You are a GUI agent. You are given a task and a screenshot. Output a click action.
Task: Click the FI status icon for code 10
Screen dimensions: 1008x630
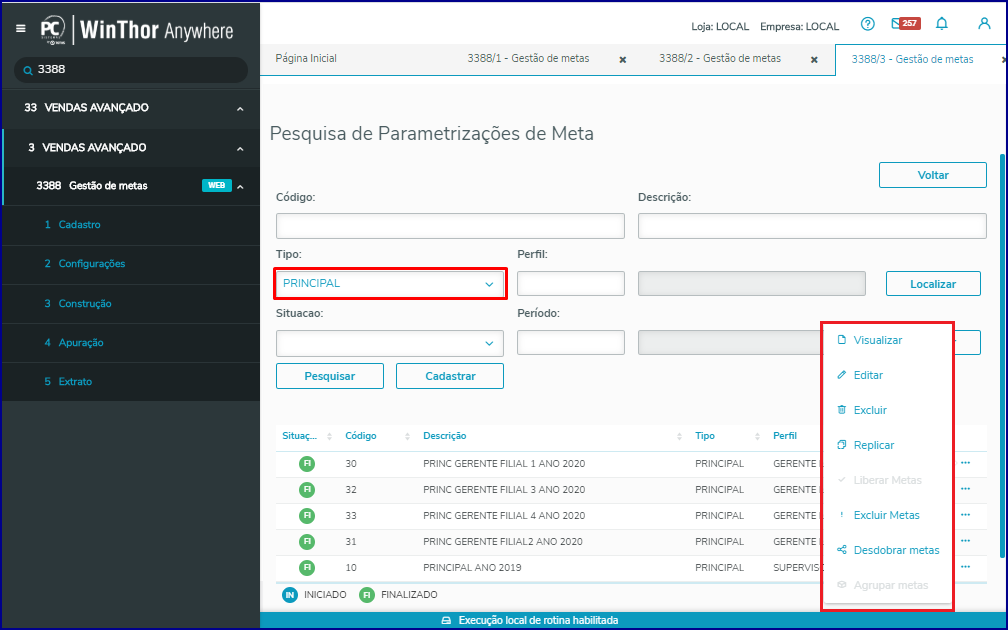[307, 568]
